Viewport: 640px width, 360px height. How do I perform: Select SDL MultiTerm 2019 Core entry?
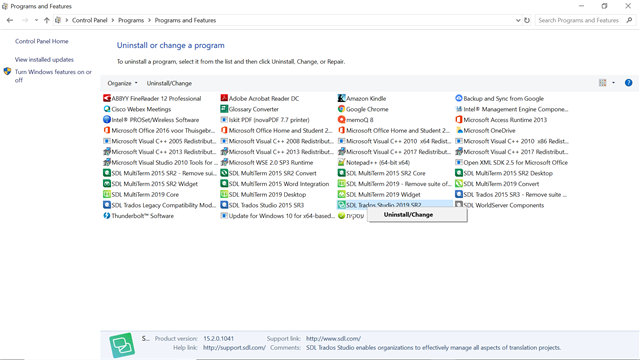coord(141,195)
